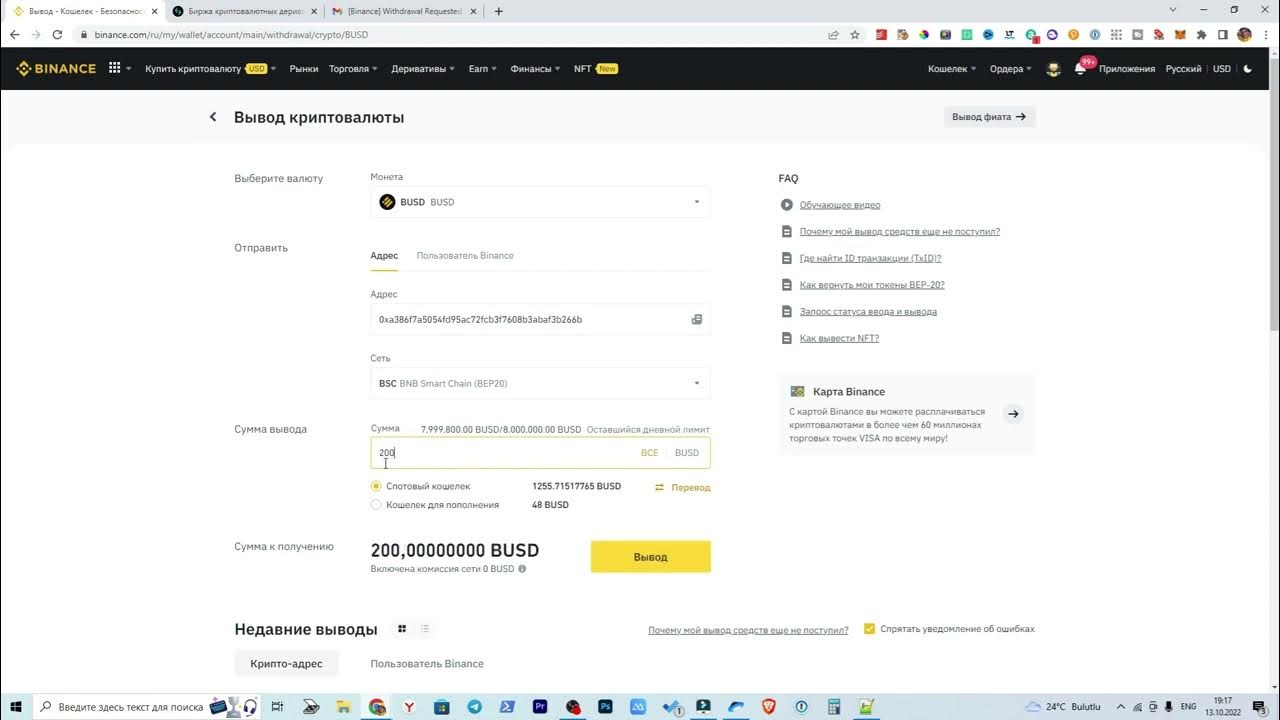Select Спотовый кошелек radio option

click(x=376, y=487)
